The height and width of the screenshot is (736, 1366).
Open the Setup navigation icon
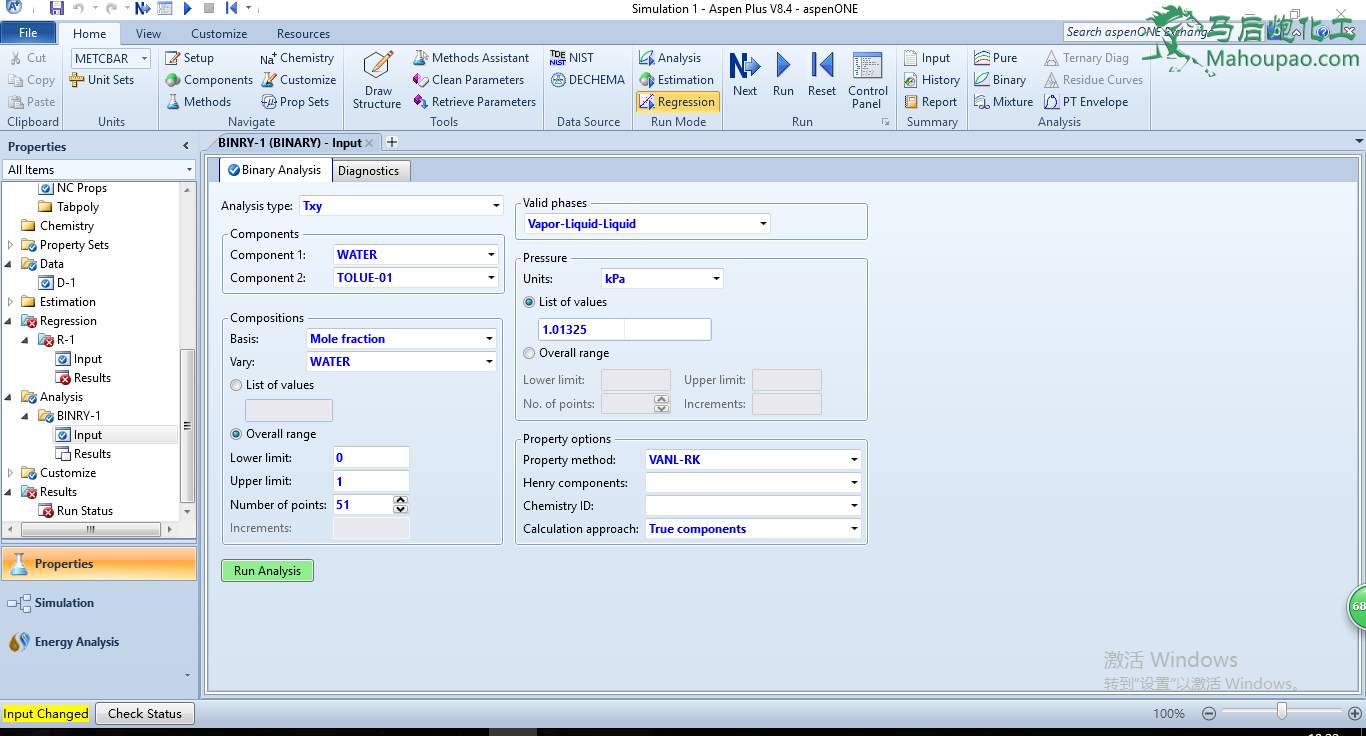(189, 58)
